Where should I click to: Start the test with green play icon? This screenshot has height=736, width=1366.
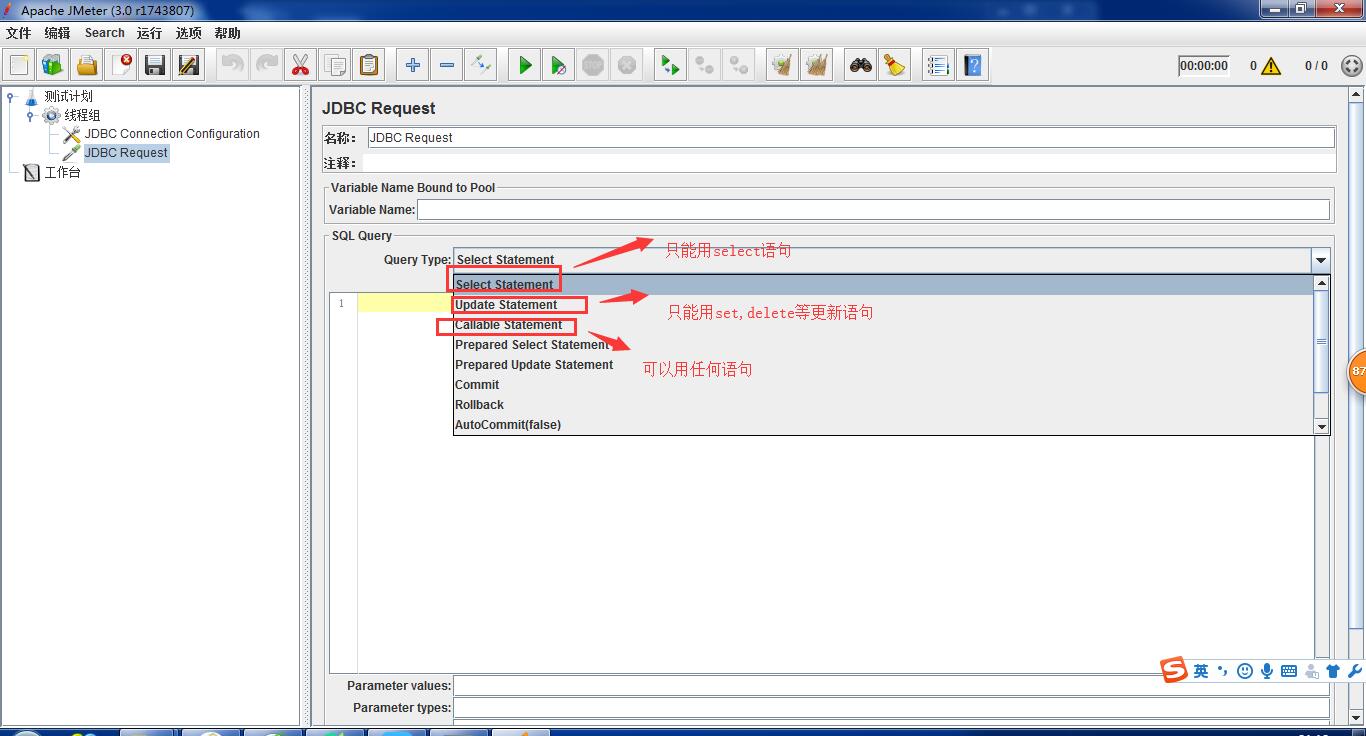point(525,65)
